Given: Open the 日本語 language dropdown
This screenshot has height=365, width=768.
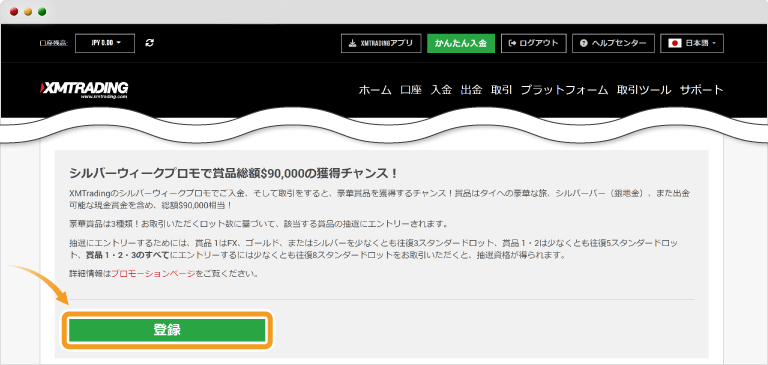Looking at the screenshot, I should point(692,43).
